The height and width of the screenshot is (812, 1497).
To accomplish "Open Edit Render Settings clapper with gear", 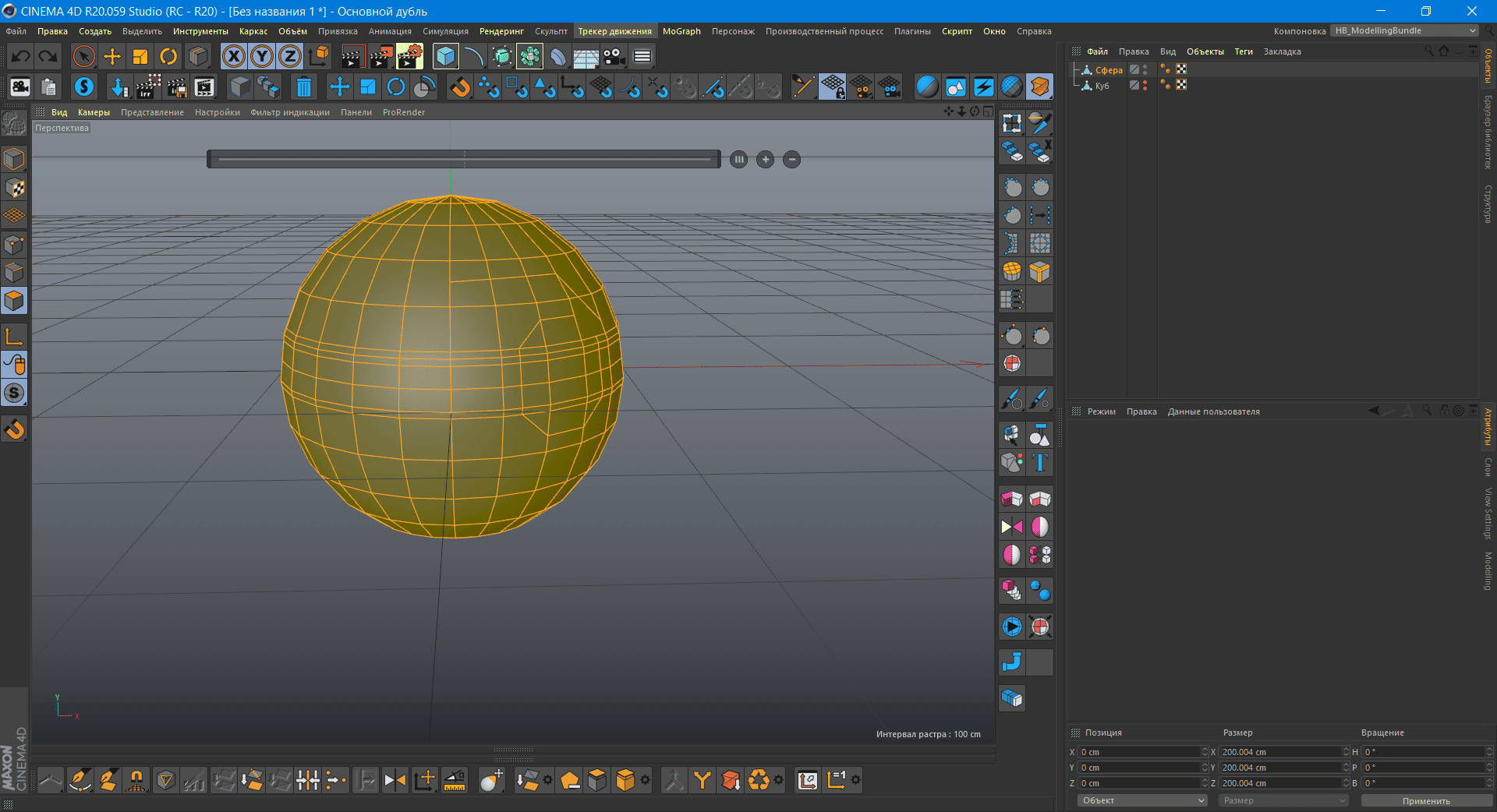I will tap(410, 56).
